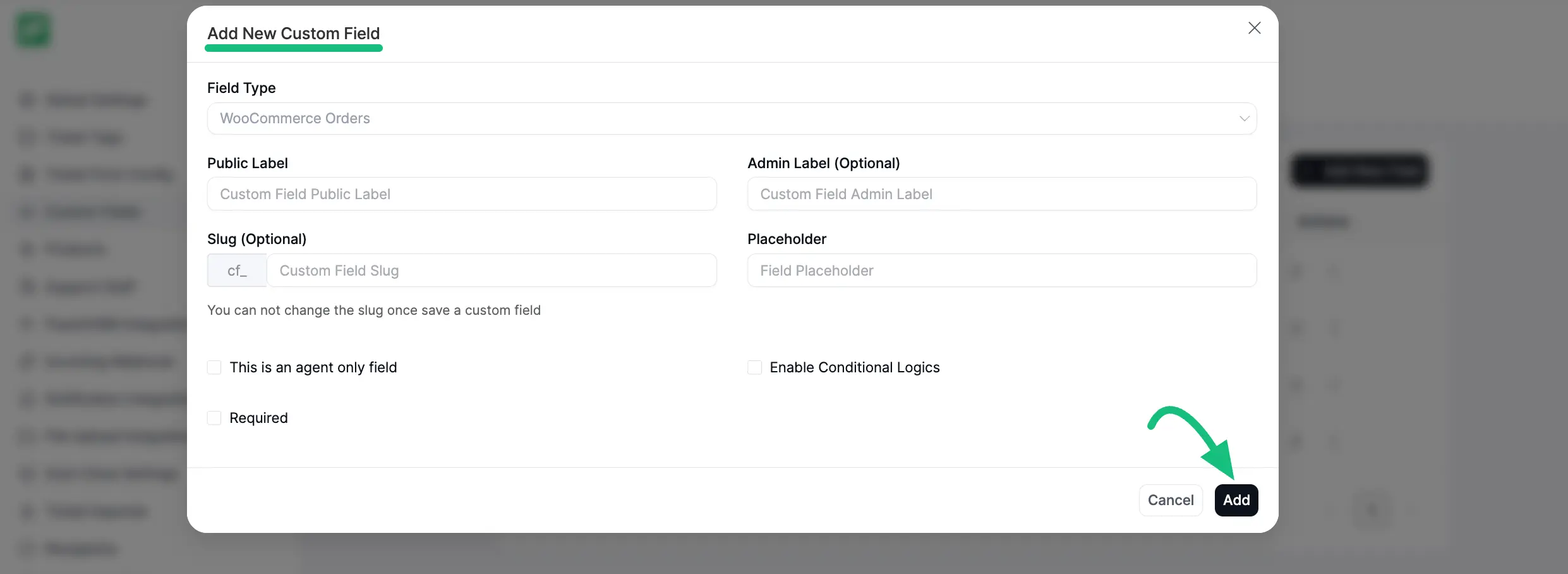
Task: Open the Field Type dropdown
Action: tap(732, 118)
